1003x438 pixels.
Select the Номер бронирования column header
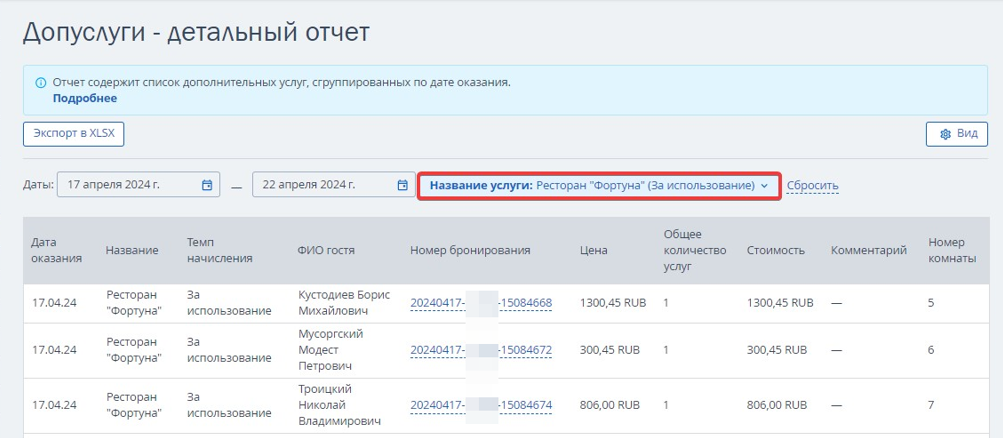coord(470,251)
